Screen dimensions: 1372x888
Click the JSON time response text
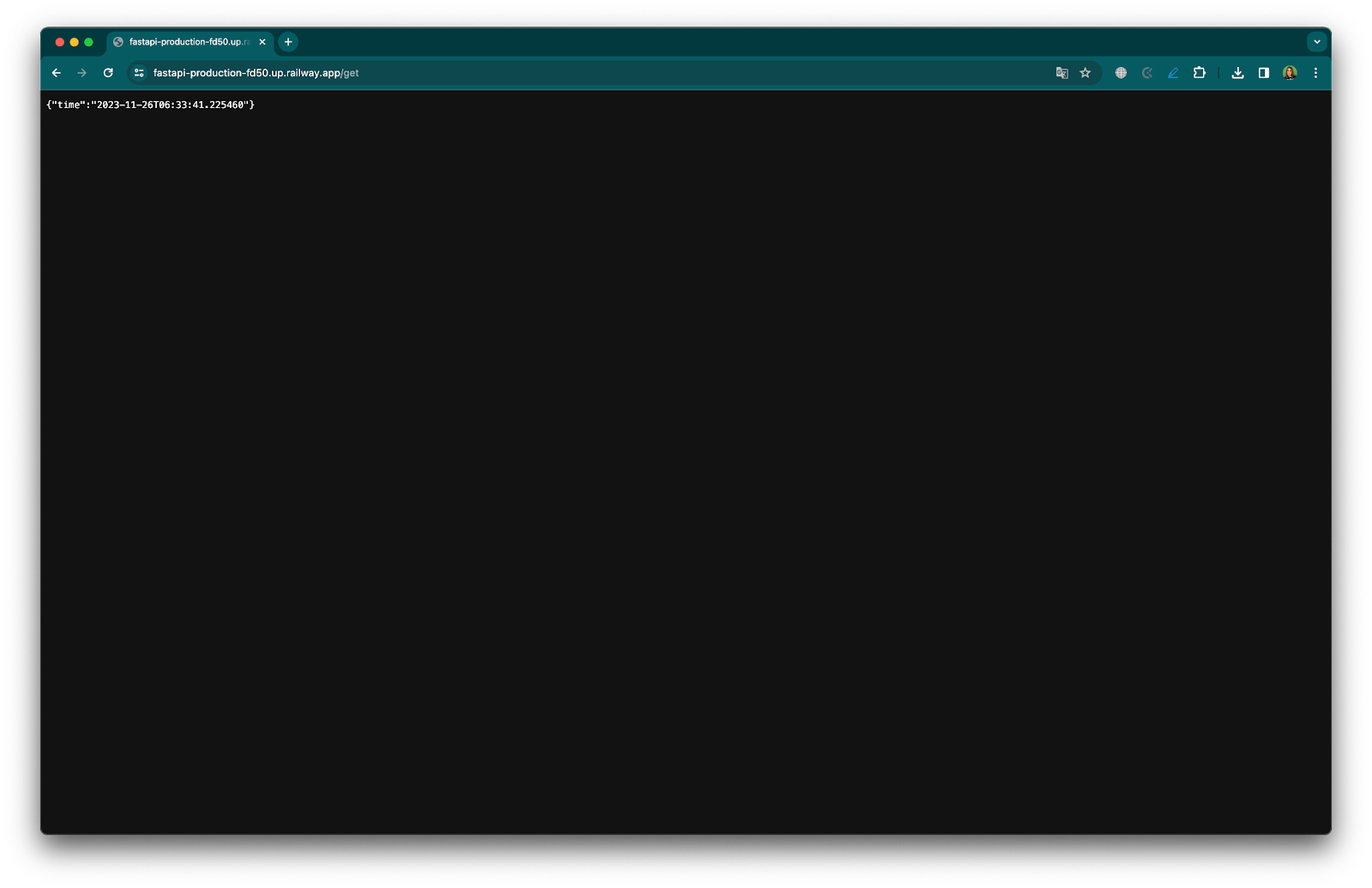pos(150,105)
